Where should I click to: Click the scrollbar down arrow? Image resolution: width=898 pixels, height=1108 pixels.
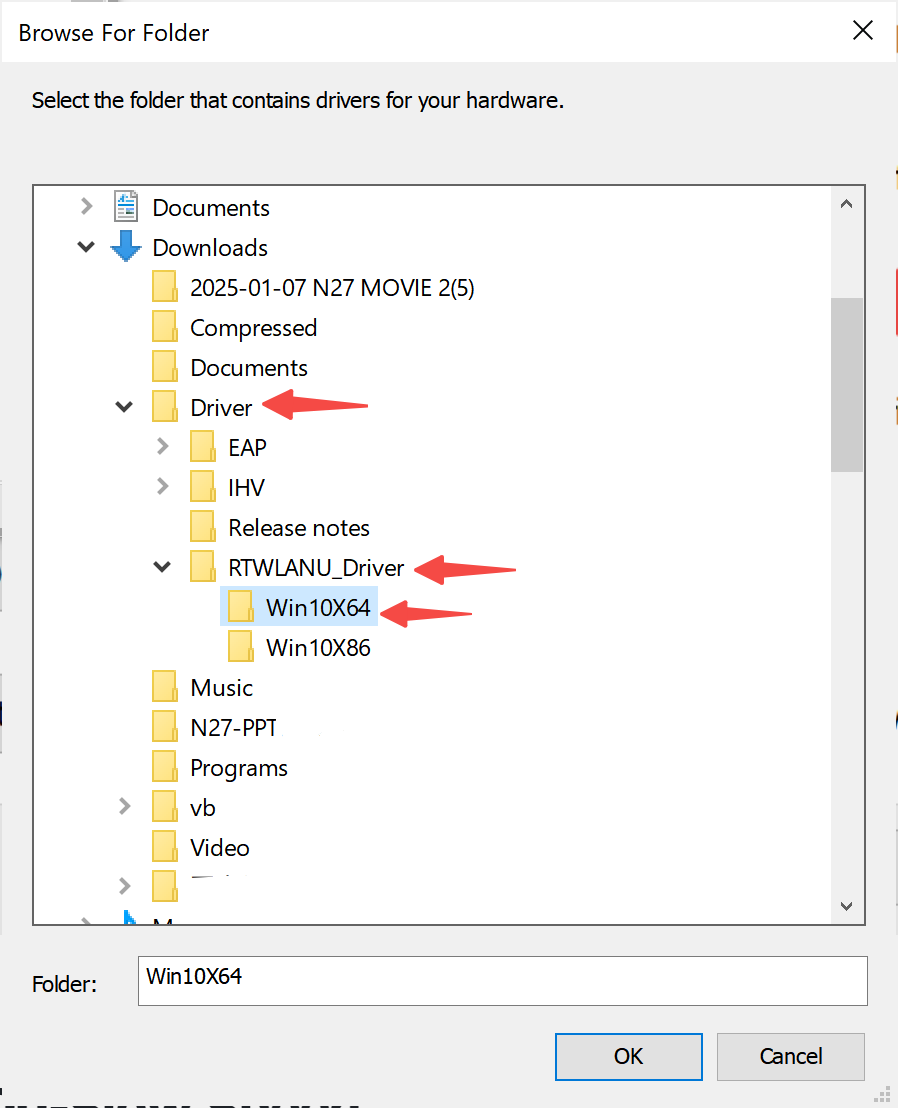point(846,906)
